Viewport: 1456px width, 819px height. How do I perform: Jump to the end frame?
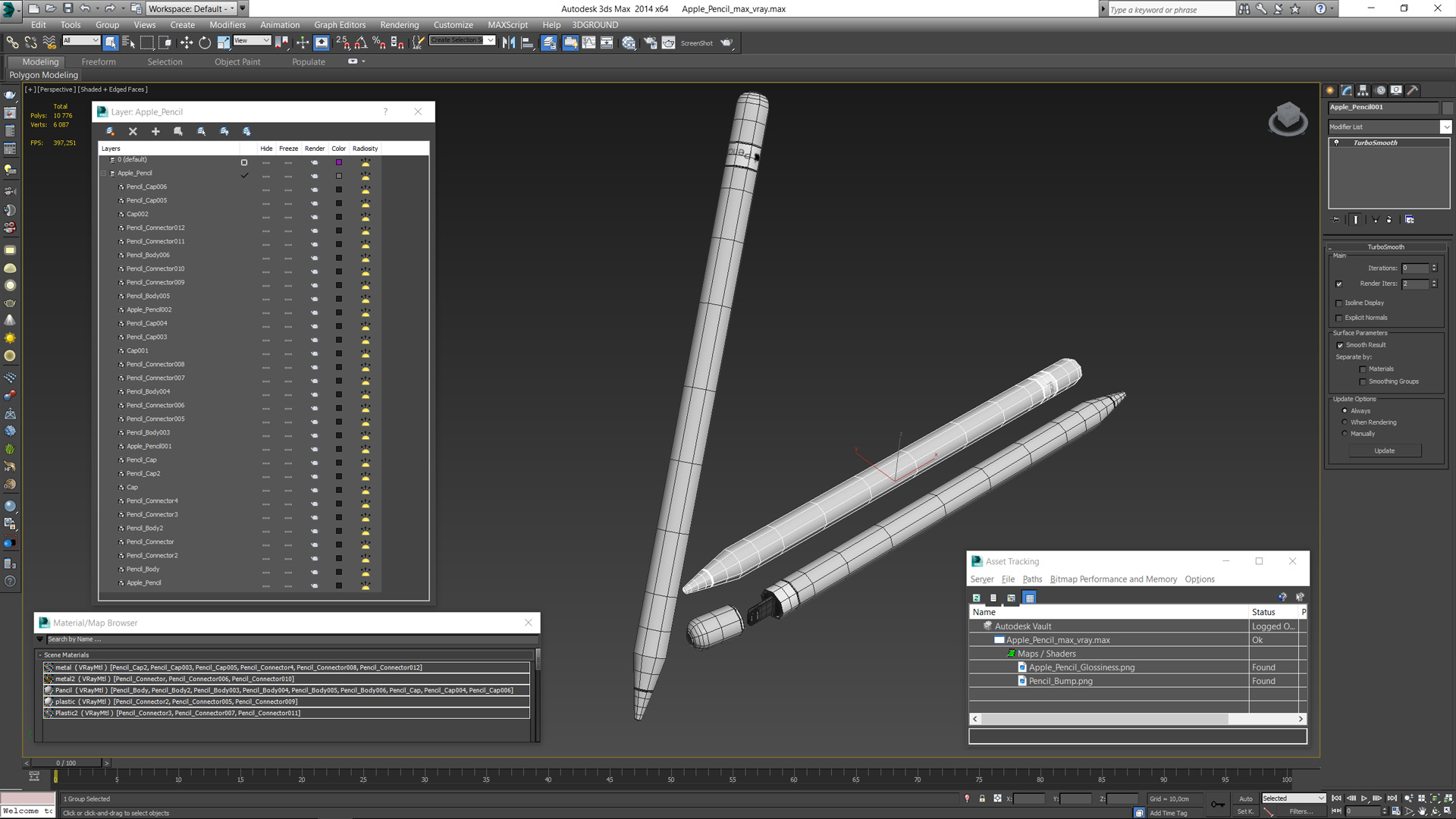point(1392,799)
